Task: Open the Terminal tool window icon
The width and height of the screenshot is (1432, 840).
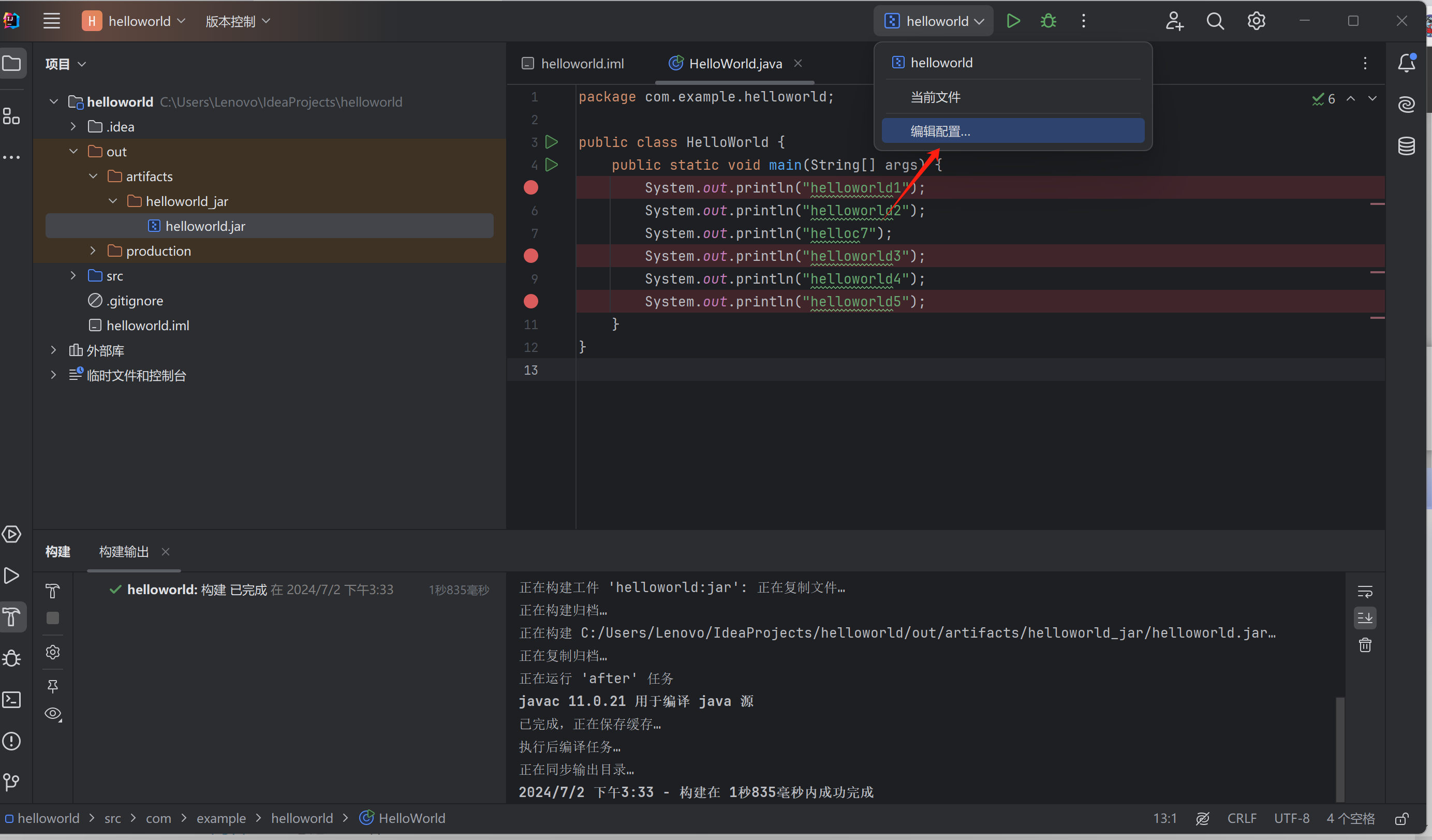Action: [x=12, y=700]
